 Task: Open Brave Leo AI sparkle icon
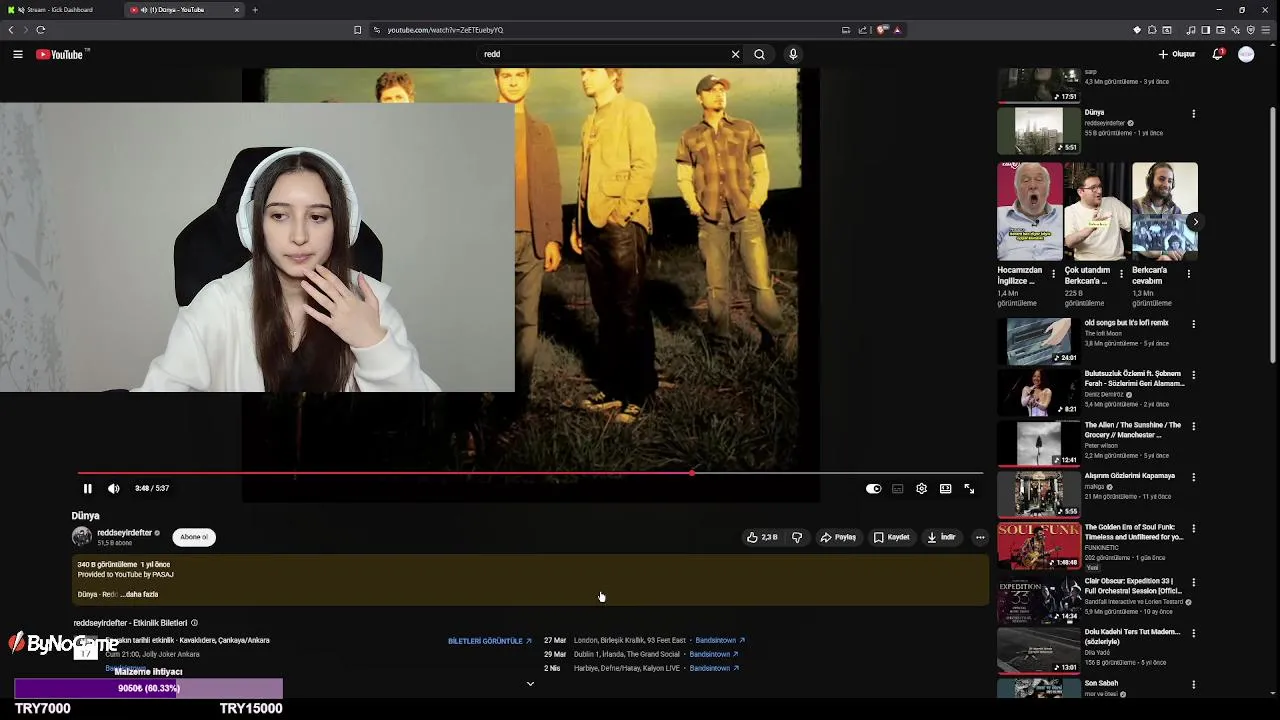point(1236,30)
